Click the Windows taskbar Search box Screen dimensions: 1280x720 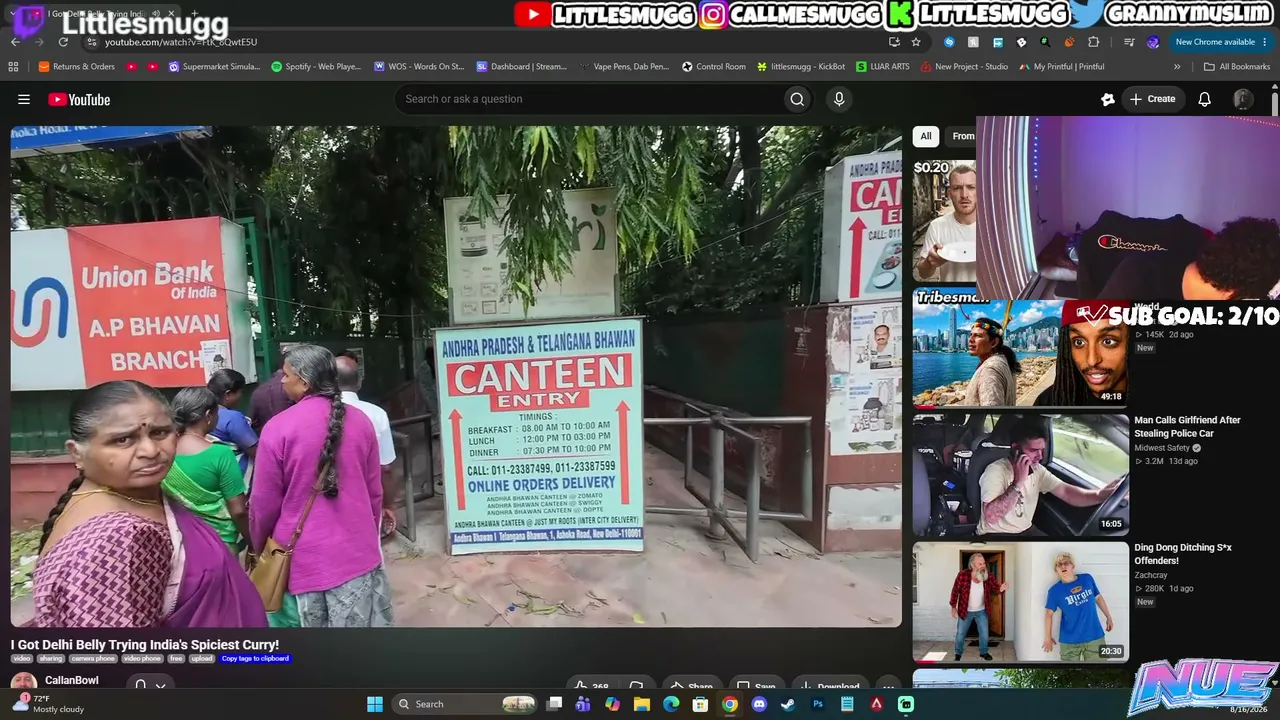tap(465, 704)
